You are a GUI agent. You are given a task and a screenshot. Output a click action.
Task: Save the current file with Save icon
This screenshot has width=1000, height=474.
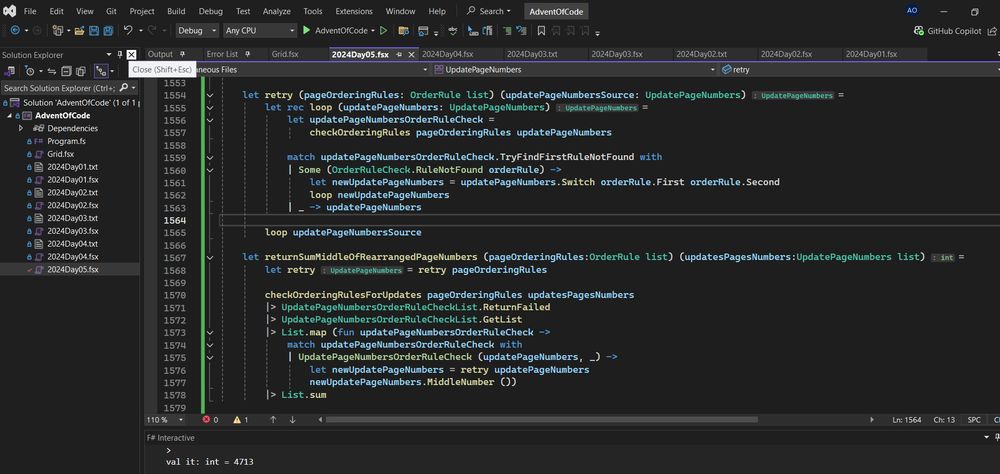pos(94,31)
